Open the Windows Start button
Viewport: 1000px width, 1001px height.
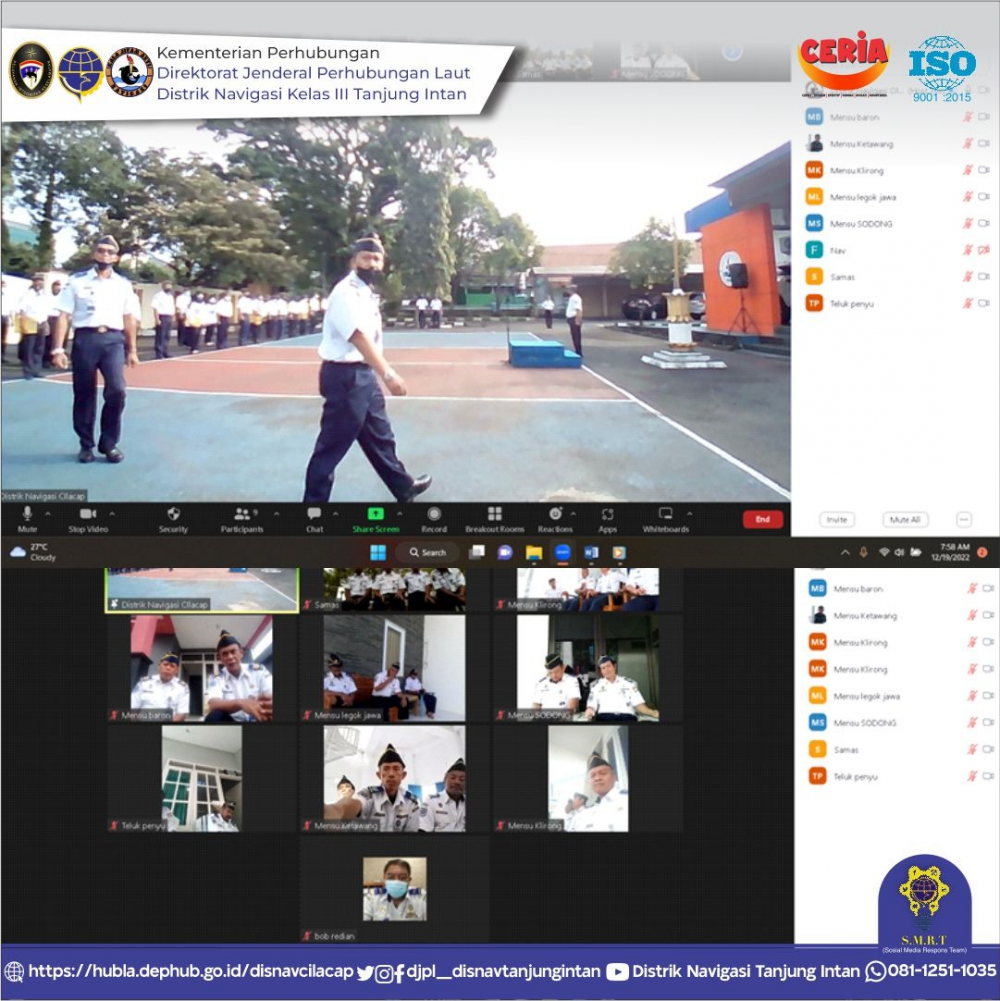coord(378,552)
